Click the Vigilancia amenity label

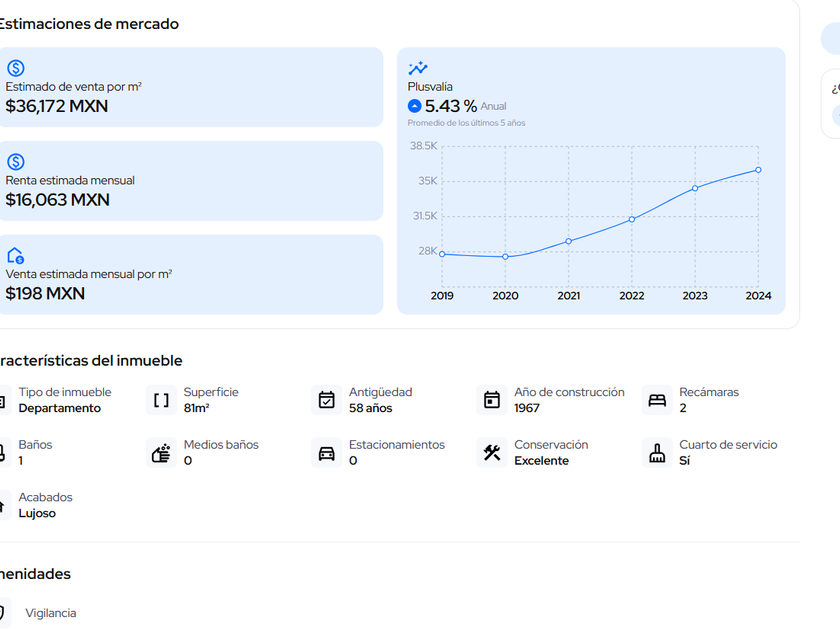pyautogui.click(x=50, y=613)
